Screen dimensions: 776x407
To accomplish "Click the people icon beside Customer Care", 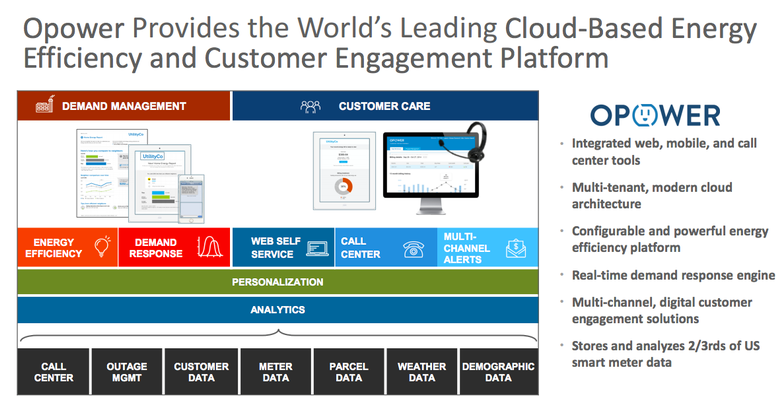I will pyautogui.click(x=310, y=106).
